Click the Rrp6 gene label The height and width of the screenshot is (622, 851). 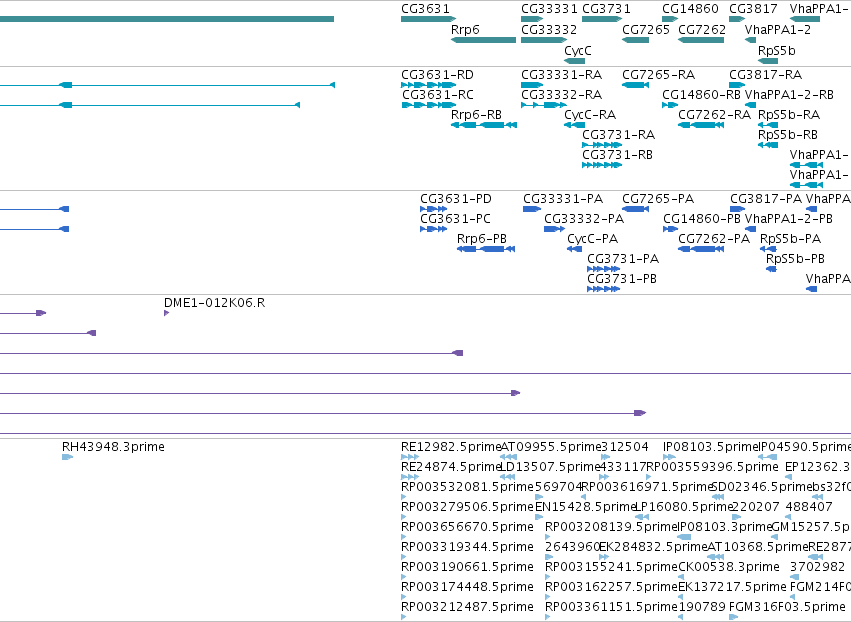[465, 29]
